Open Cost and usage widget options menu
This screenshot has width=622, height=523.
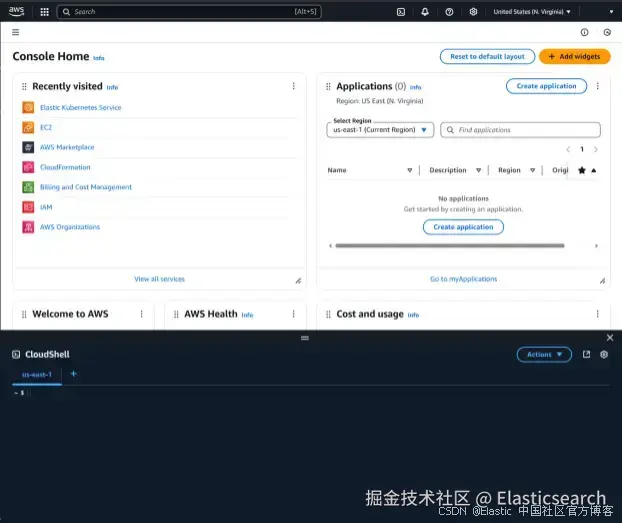597,314
